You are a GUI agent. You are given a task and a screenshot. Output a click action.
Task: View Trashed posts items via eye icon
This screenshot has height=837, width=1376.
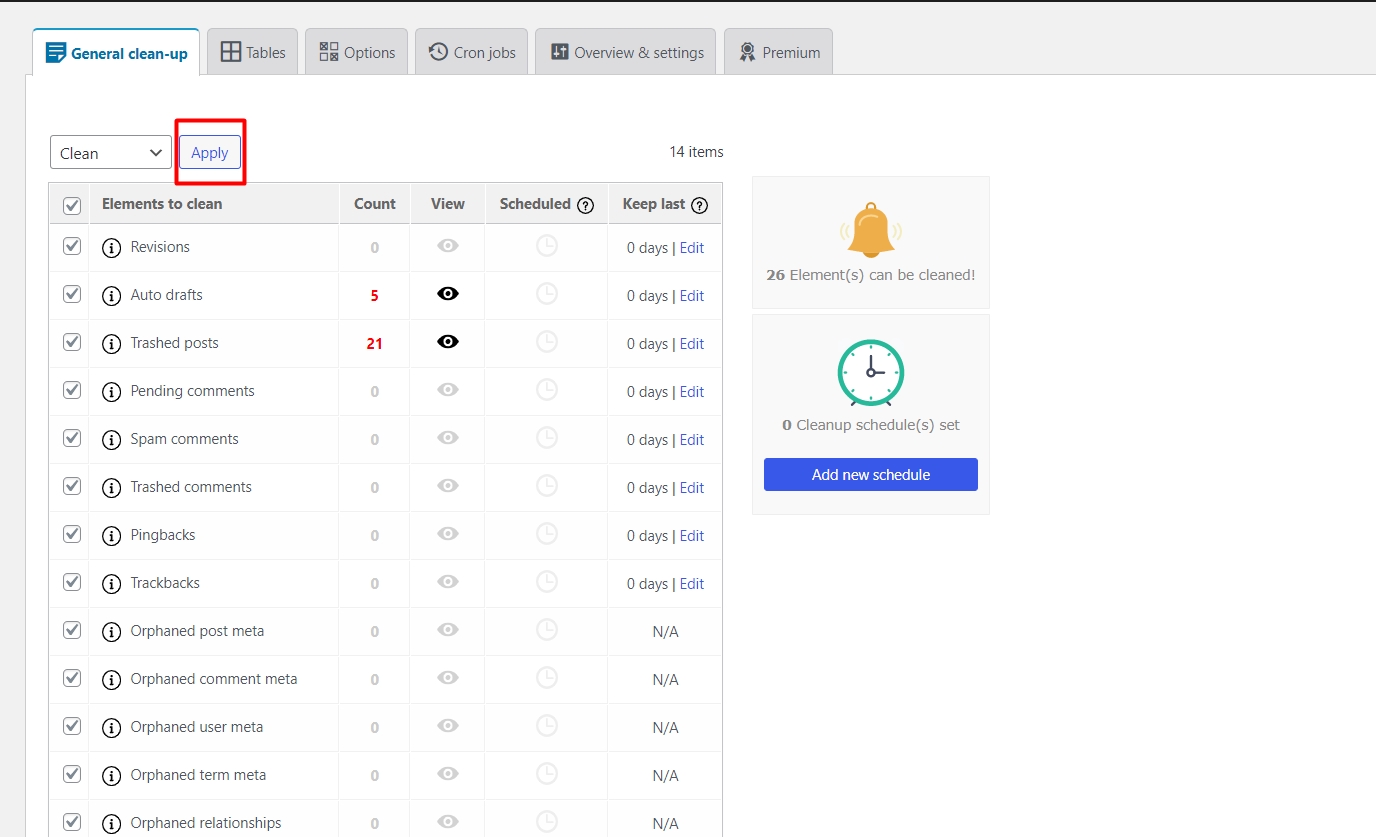(448, 342)
